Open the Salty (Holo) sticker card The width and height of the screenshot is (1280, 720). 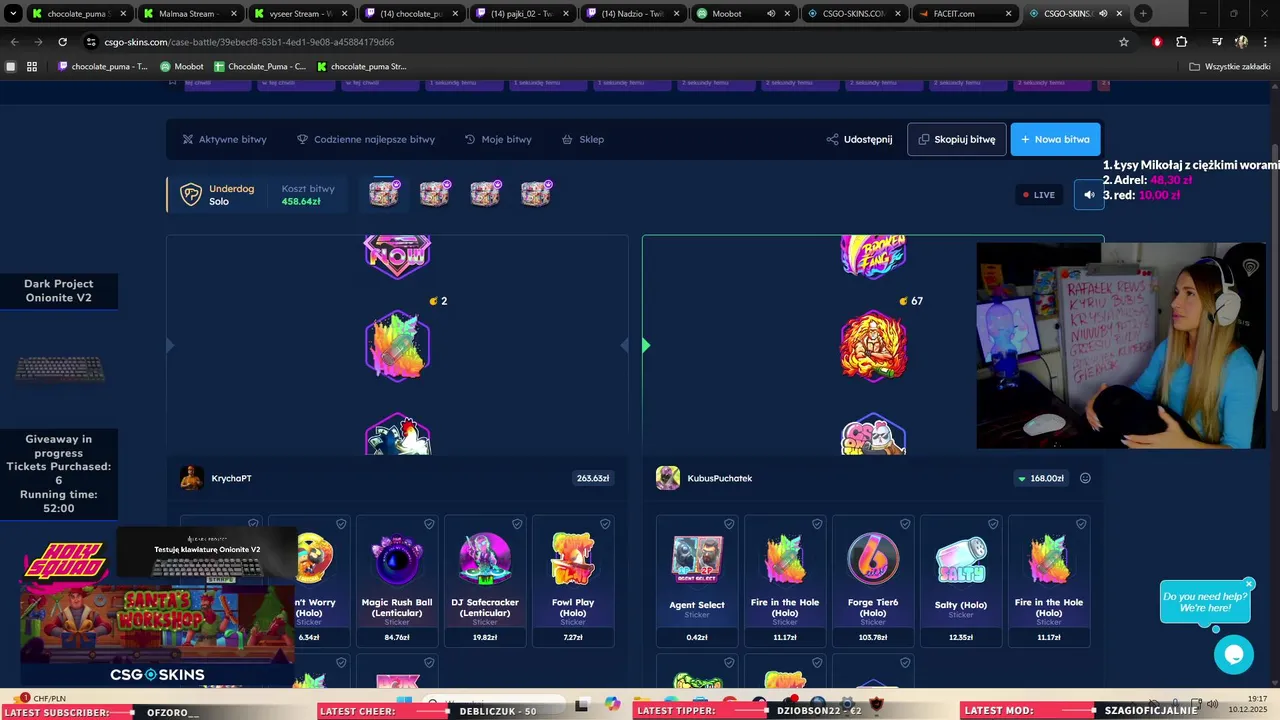[961, 581]
